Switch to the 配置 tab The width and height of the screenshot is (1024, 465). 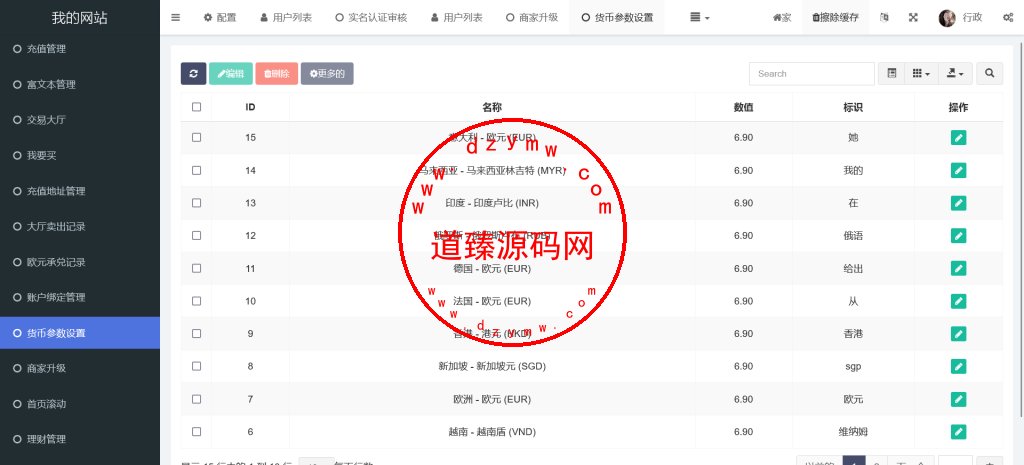pyautogui.click(x=219, y=18)
